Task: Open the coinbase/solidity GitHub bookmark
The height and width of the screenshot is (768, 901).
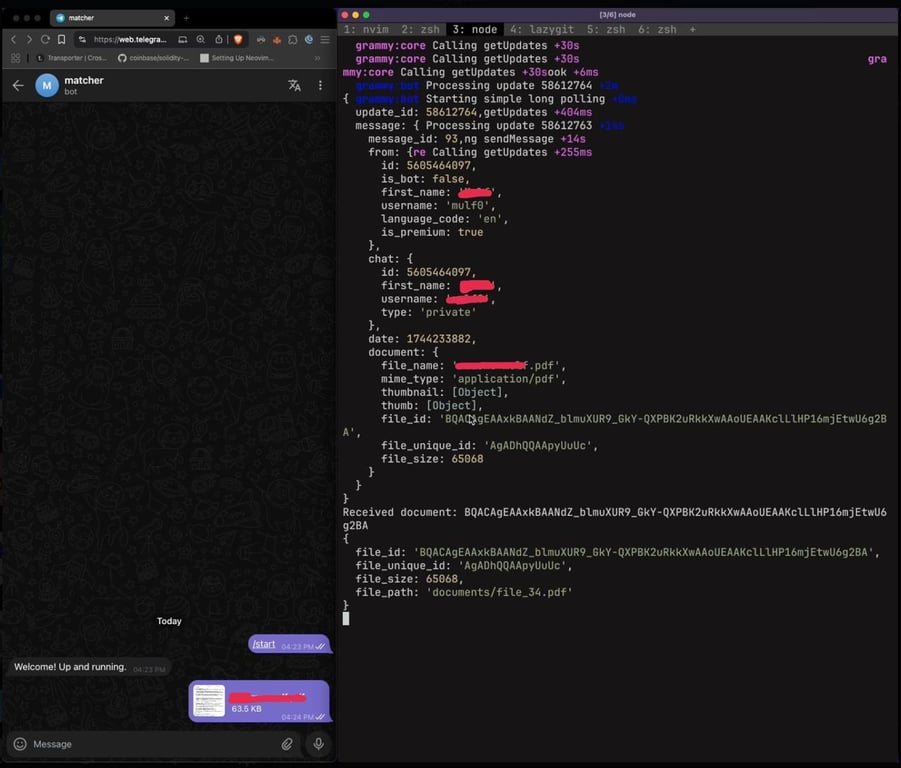Action: (153, 58)
